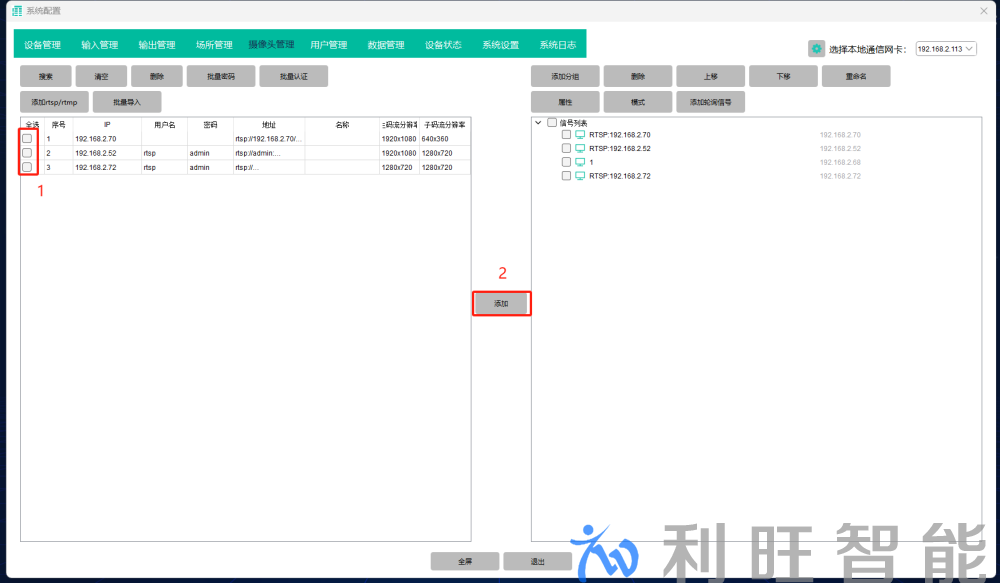Click the 全屏 button at bottom
1000x583 pixels.
click(465, 561)
